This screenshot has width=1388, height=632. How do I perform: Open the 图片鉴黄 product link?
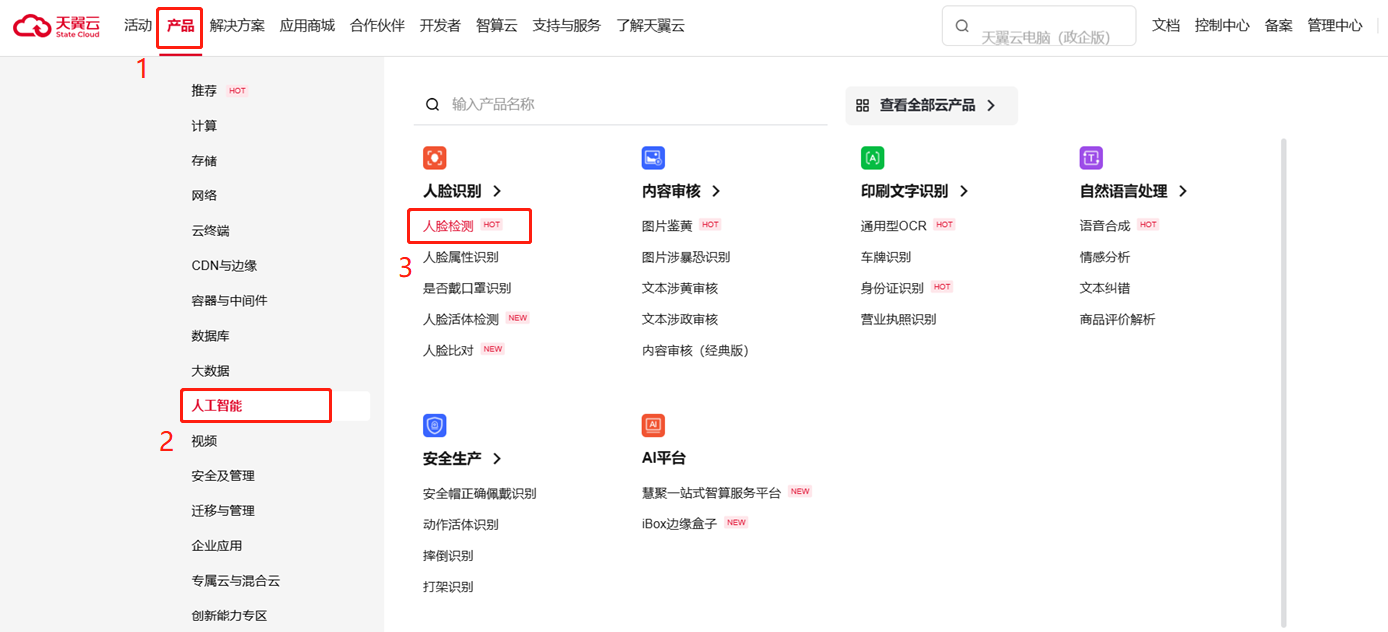pyautogui.click(x=667, y=226)
